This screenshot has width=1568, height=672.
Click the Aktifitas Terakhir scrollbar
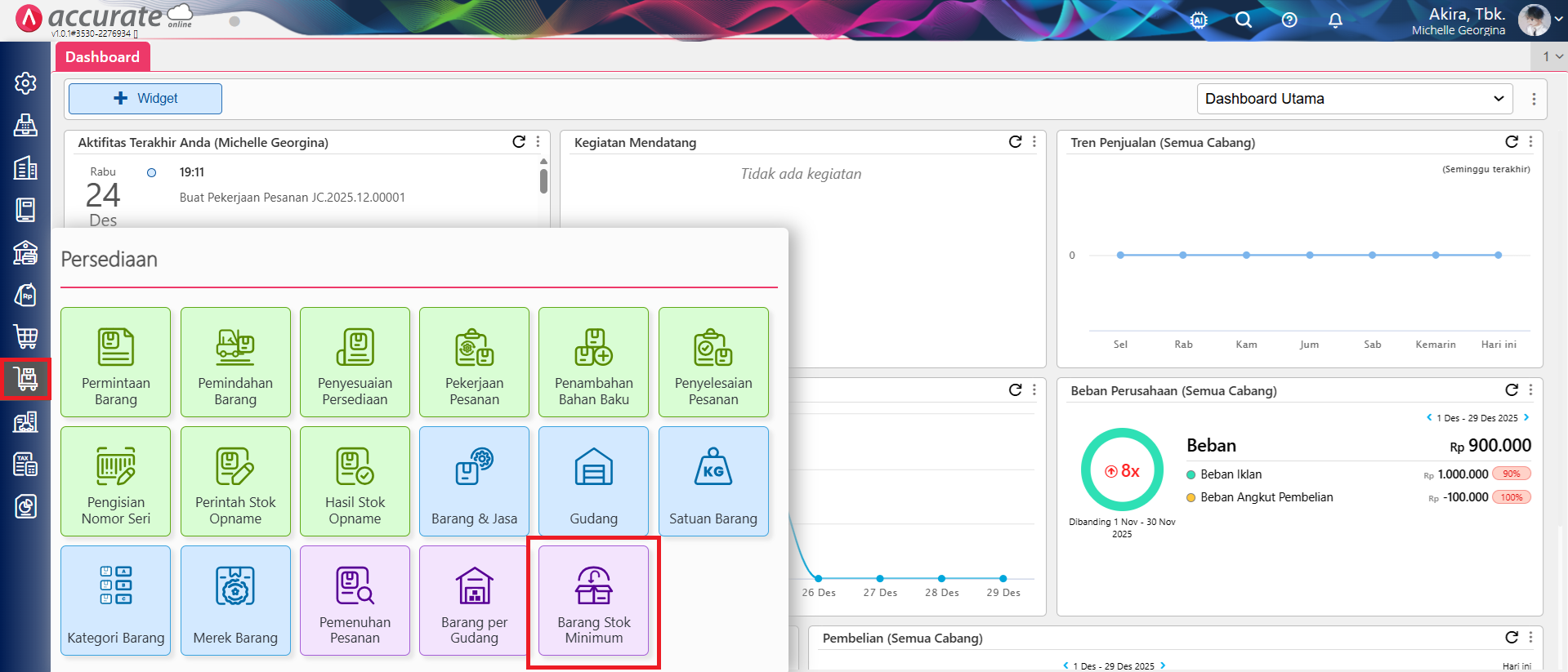click(543, 180)
